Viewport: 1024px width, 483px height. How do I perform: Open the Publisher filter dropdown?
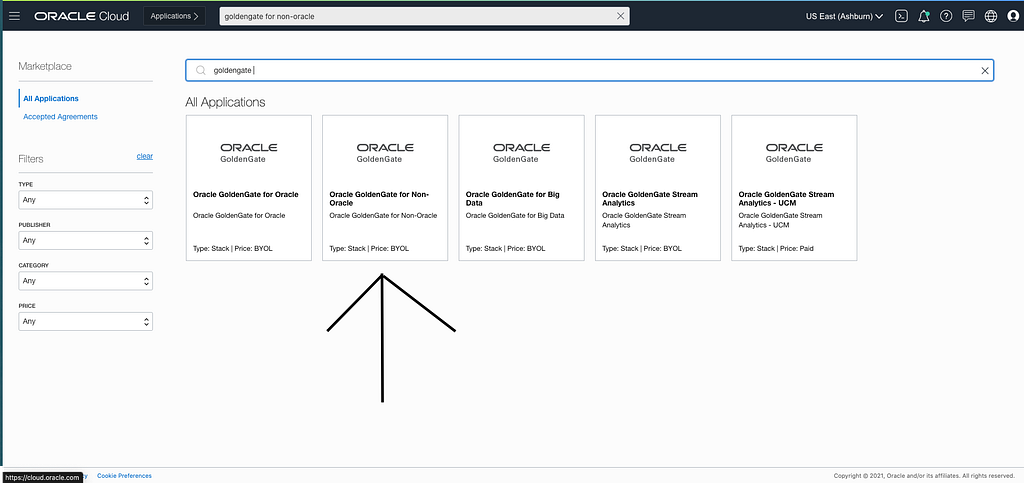[x=86, y=240]
